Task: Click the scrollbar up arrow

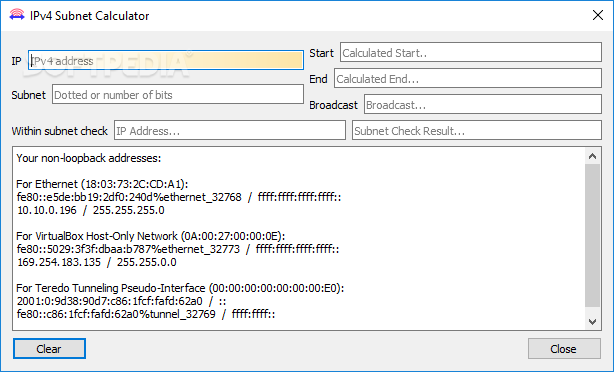Action: click(592, 157)
